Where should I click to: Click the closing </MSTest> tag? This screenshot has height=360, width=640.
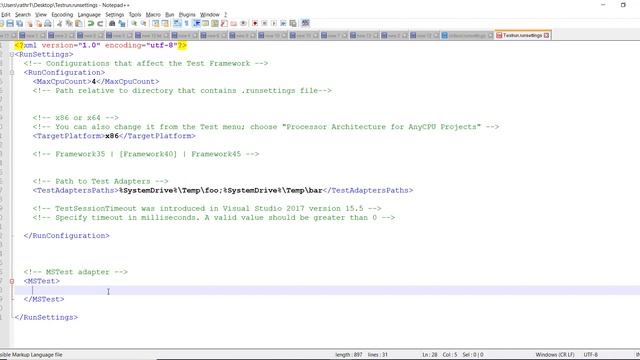coord(44,299)
